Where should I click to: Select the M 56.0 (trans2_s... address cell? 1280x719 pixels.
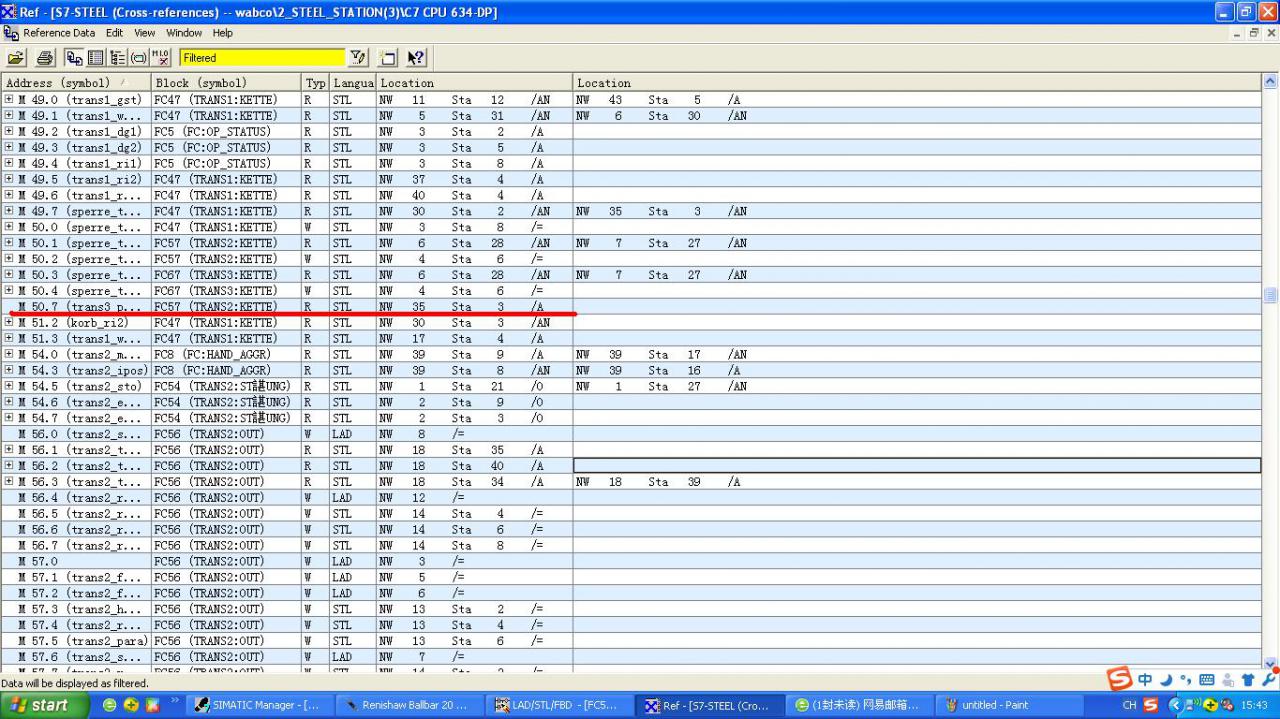(x=76, y=434)
